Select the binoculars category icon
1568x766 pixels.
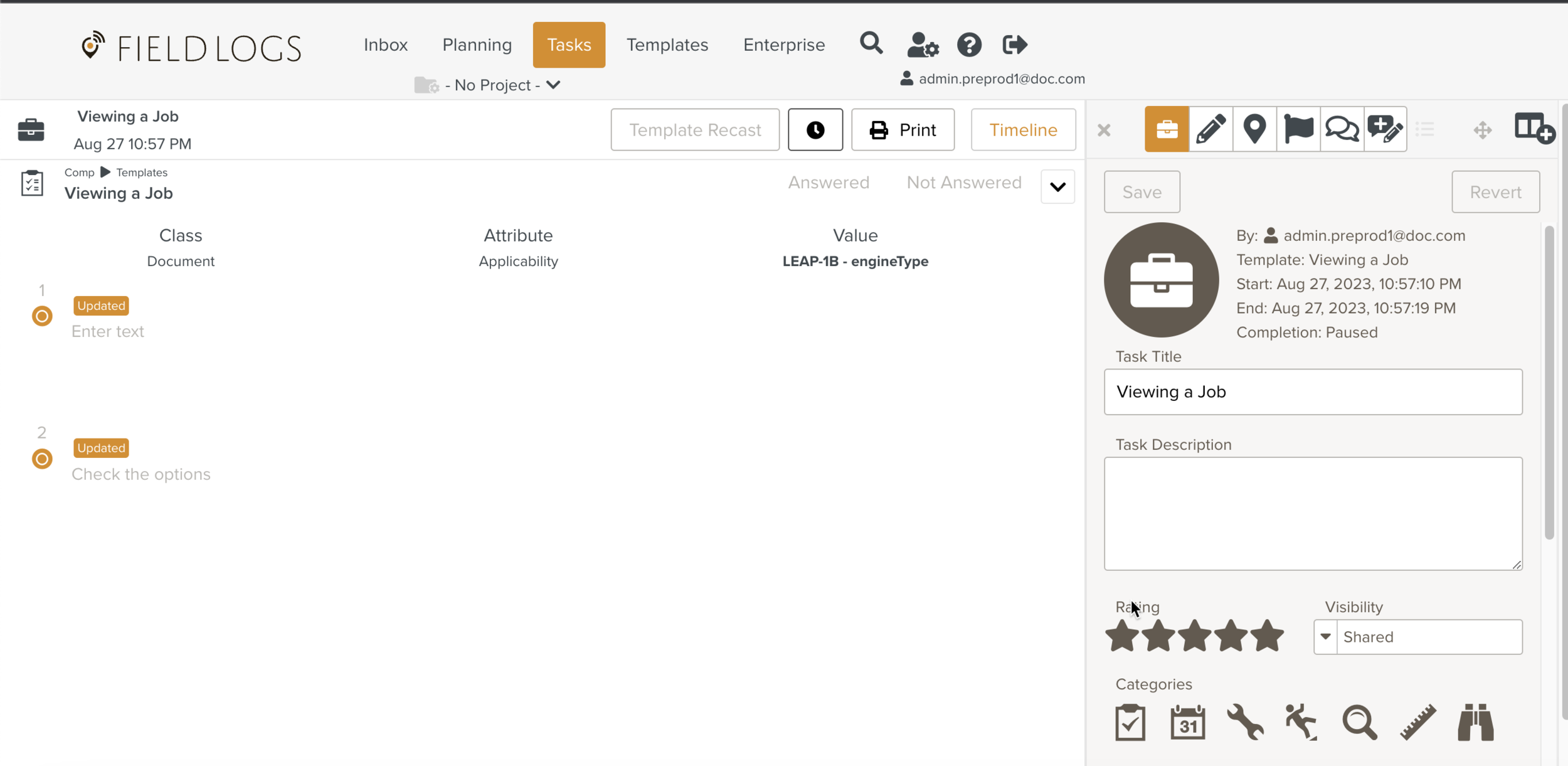click(1475, 722)
